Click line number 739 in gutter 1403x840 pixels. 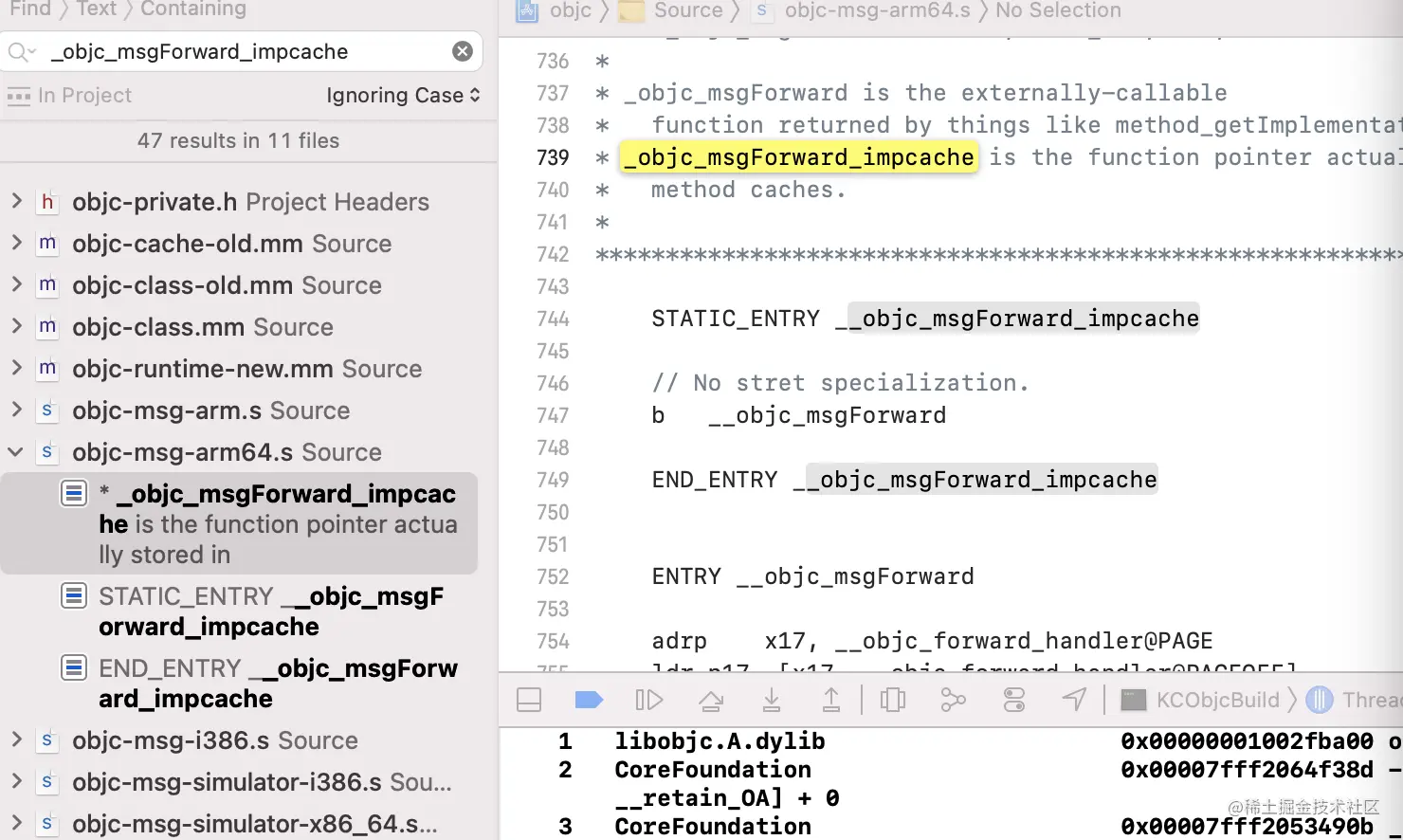(553, 157)
